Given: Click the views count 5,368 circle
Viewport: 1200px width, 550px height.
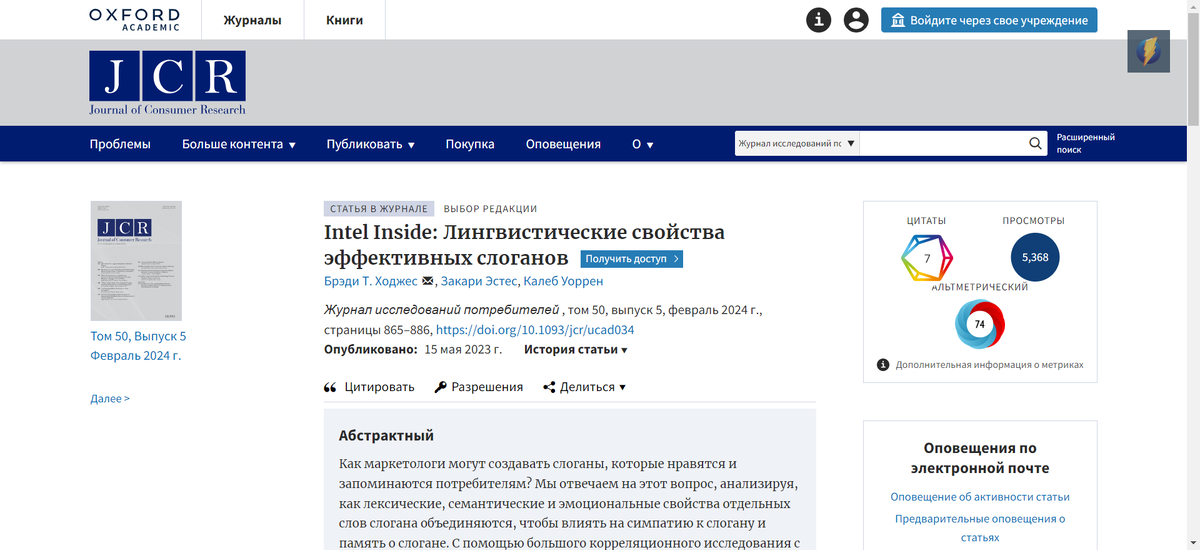Looking at the screenshot, I should [x=1034, y=257].
